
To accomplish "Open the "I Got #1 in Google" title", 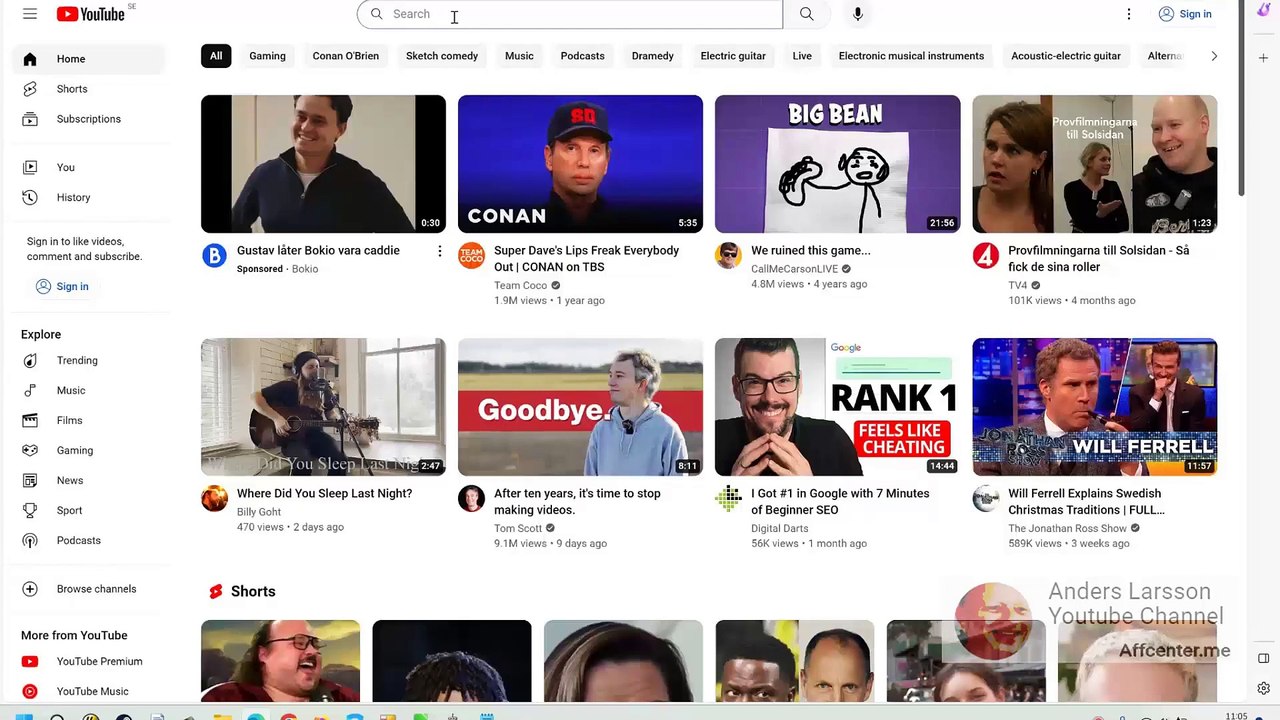I will coord(840,502).
